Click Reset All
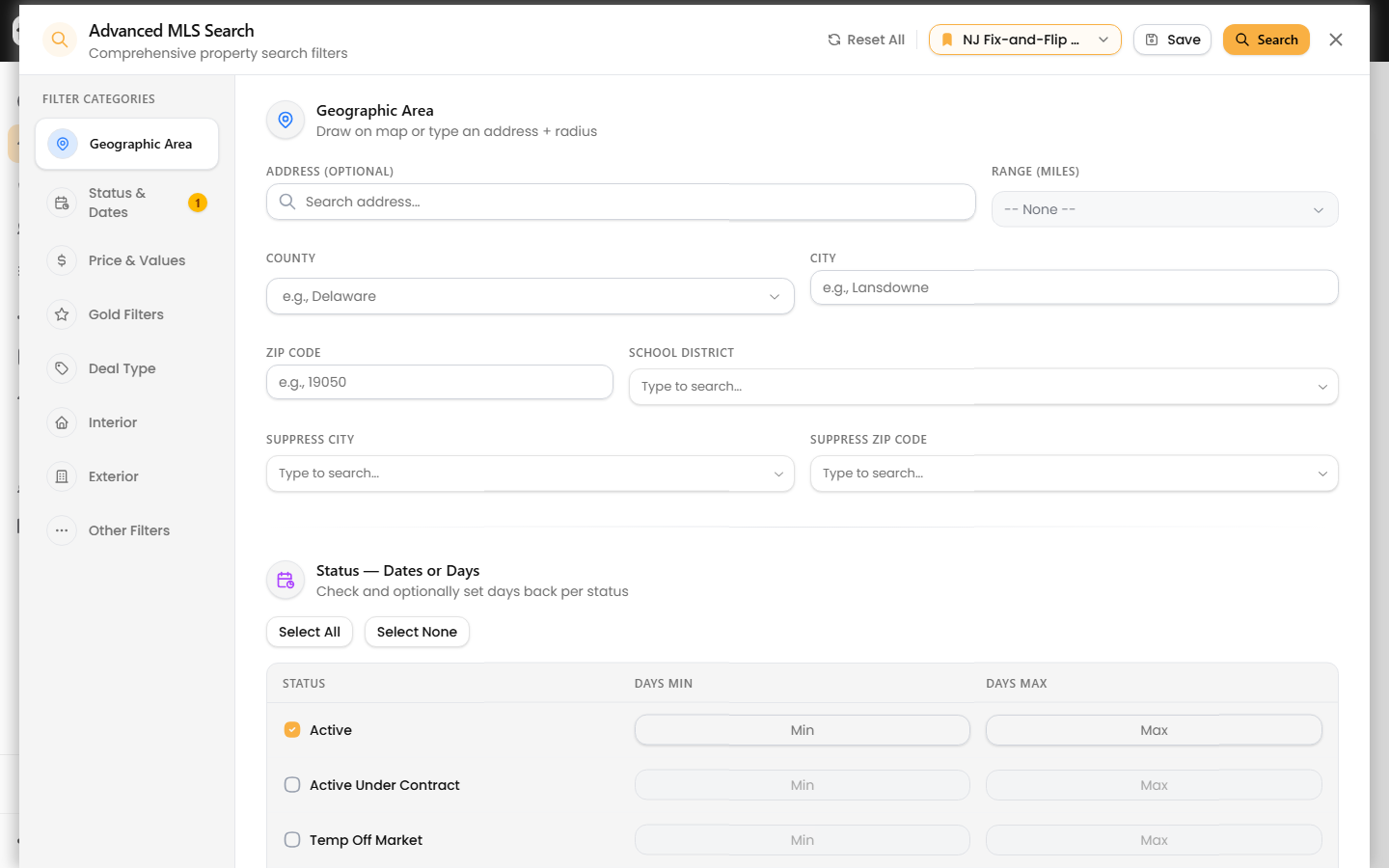Screen dimensions: 1389x868 click(866, 40)
